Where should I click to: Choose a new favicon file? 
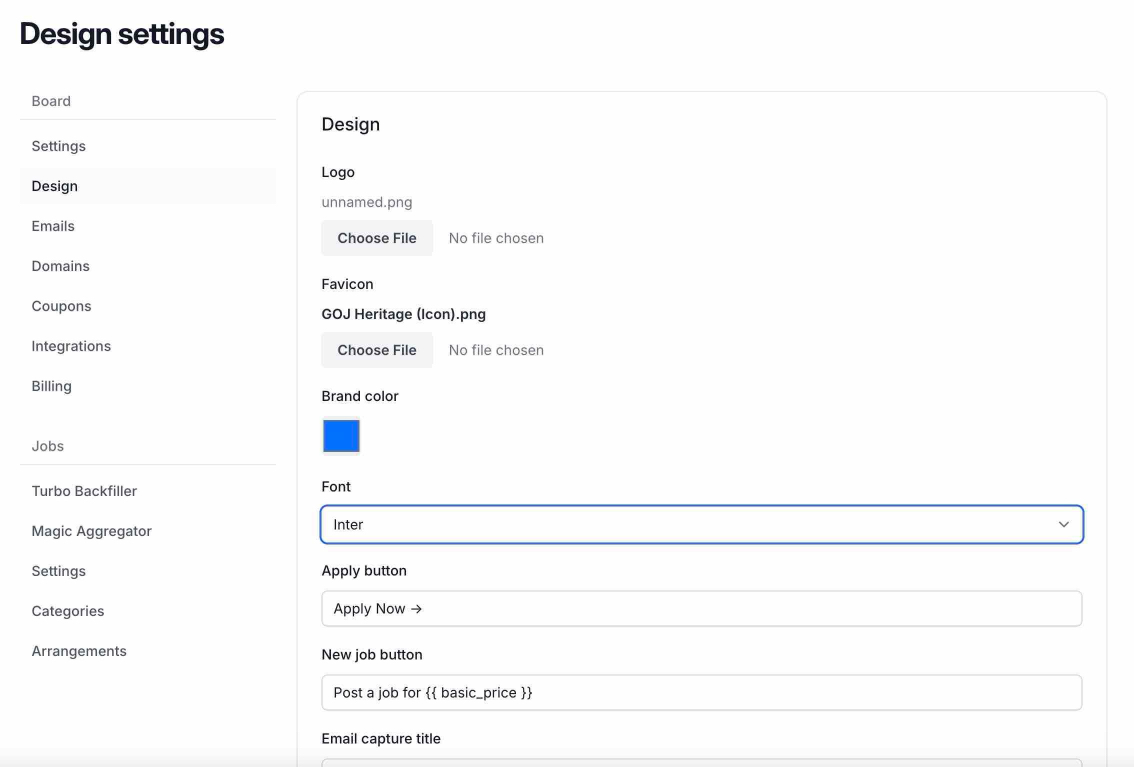pos(377,349)
